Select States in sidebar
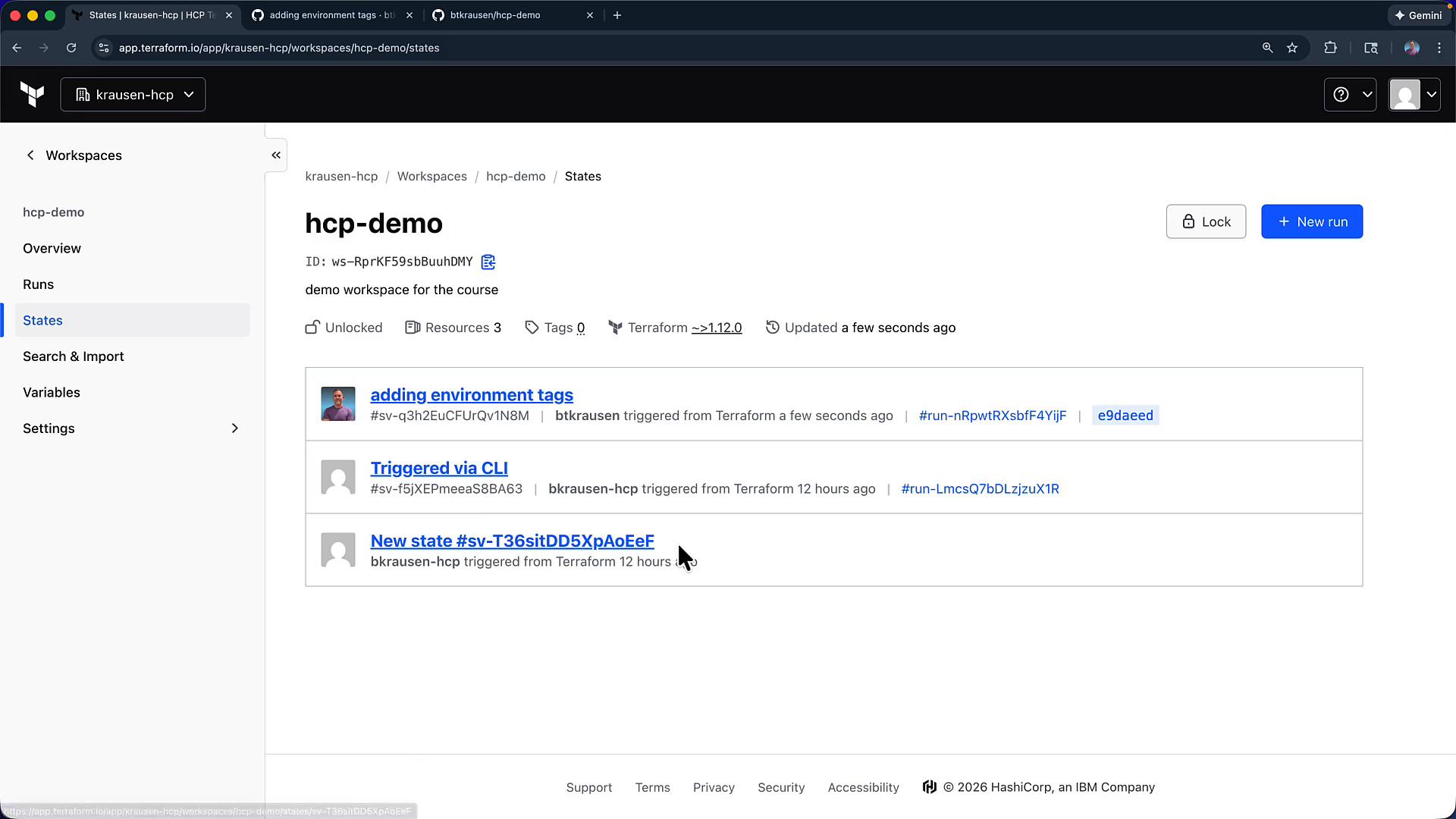1456x819 pixels. [132, 320]
